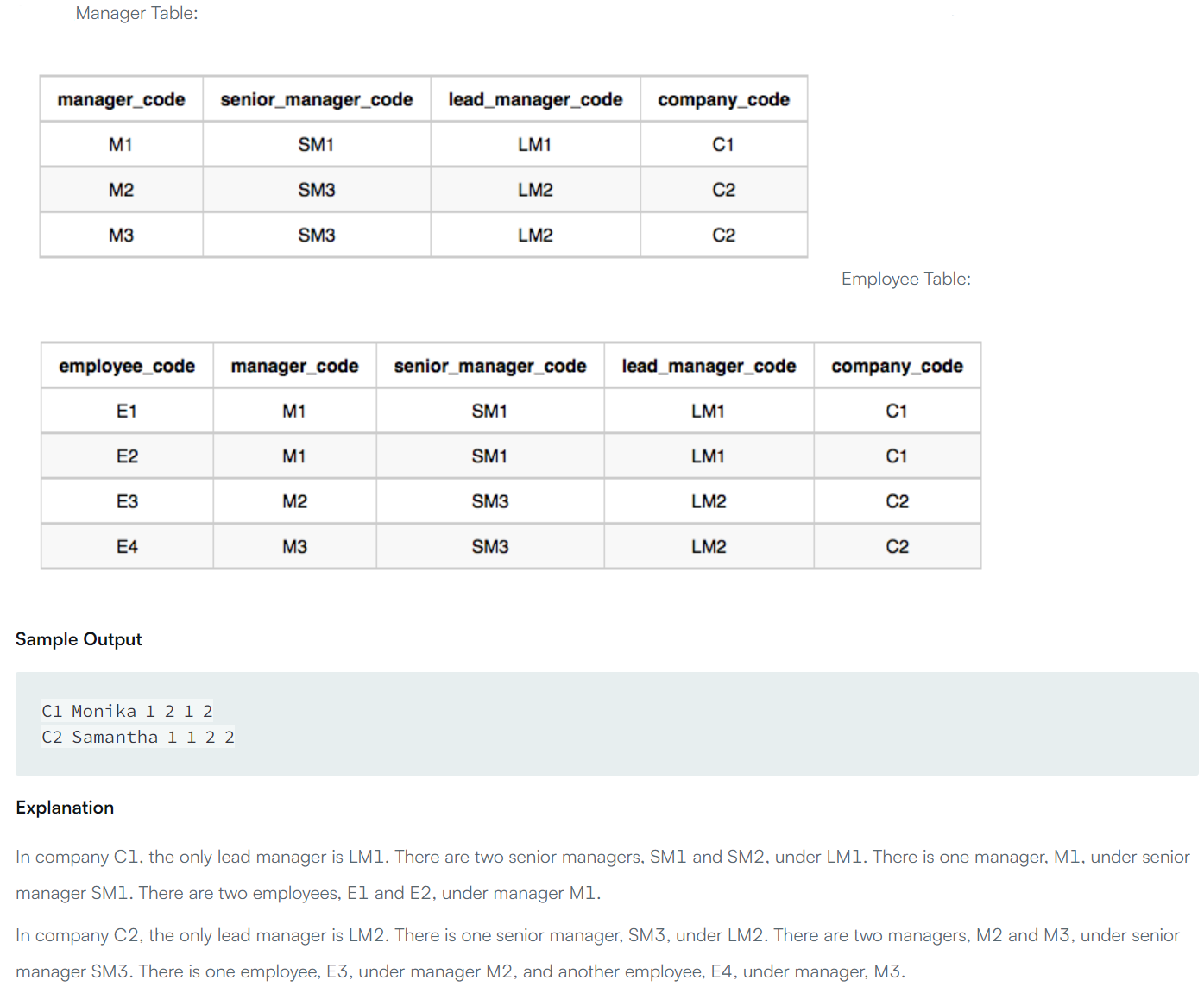Click the "Manager Table:" label
The height and width of the screenshot is (993, 1204).
point(136,13)
